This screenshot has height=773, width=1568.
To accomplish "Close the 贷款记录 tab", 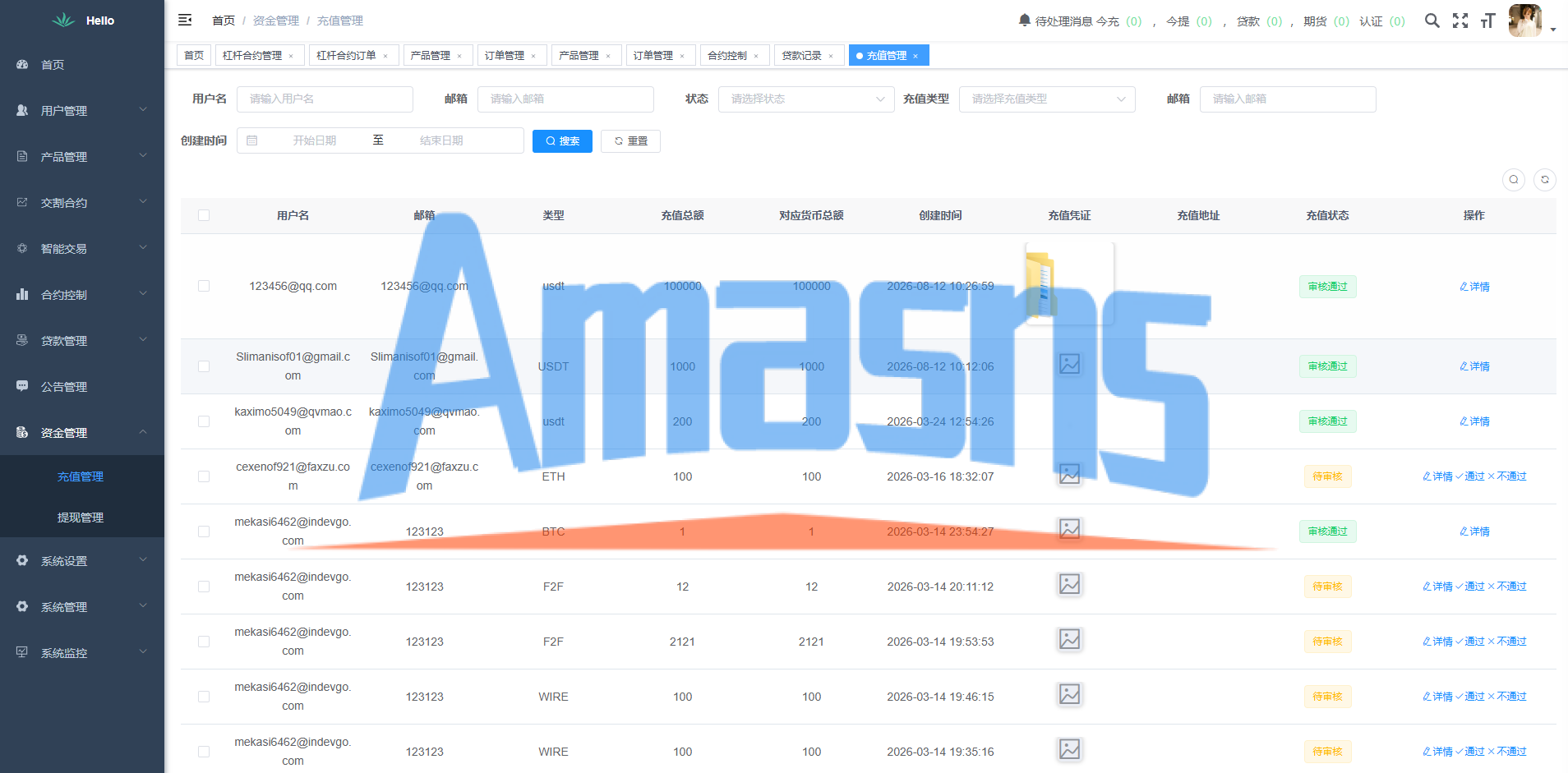I will 831,56.
